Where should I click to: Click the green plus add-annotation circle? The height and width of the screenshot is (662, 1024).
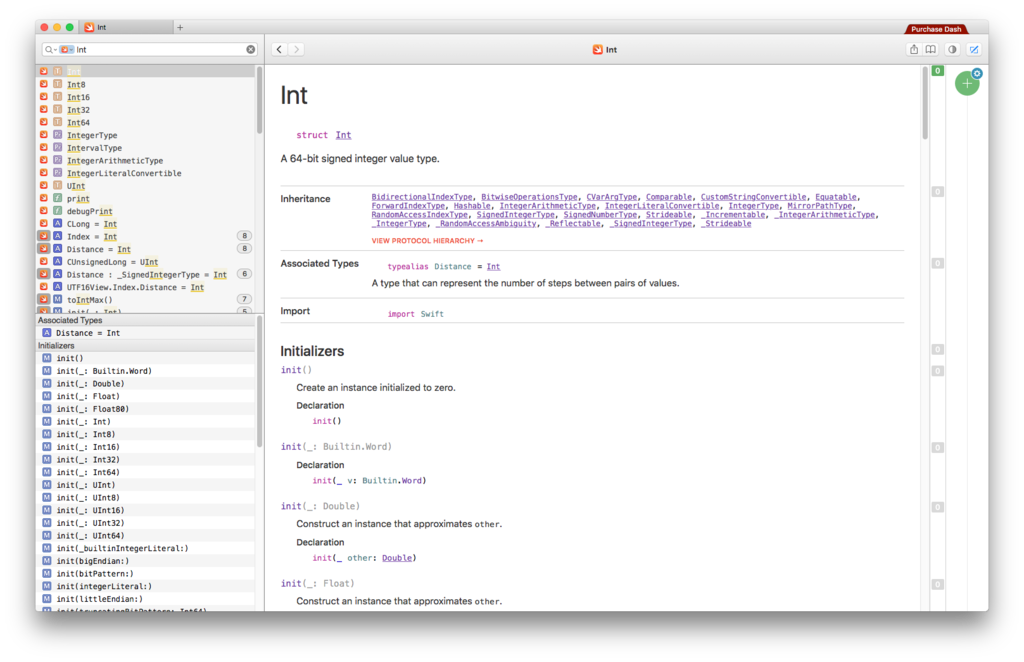tap(967, 84)
